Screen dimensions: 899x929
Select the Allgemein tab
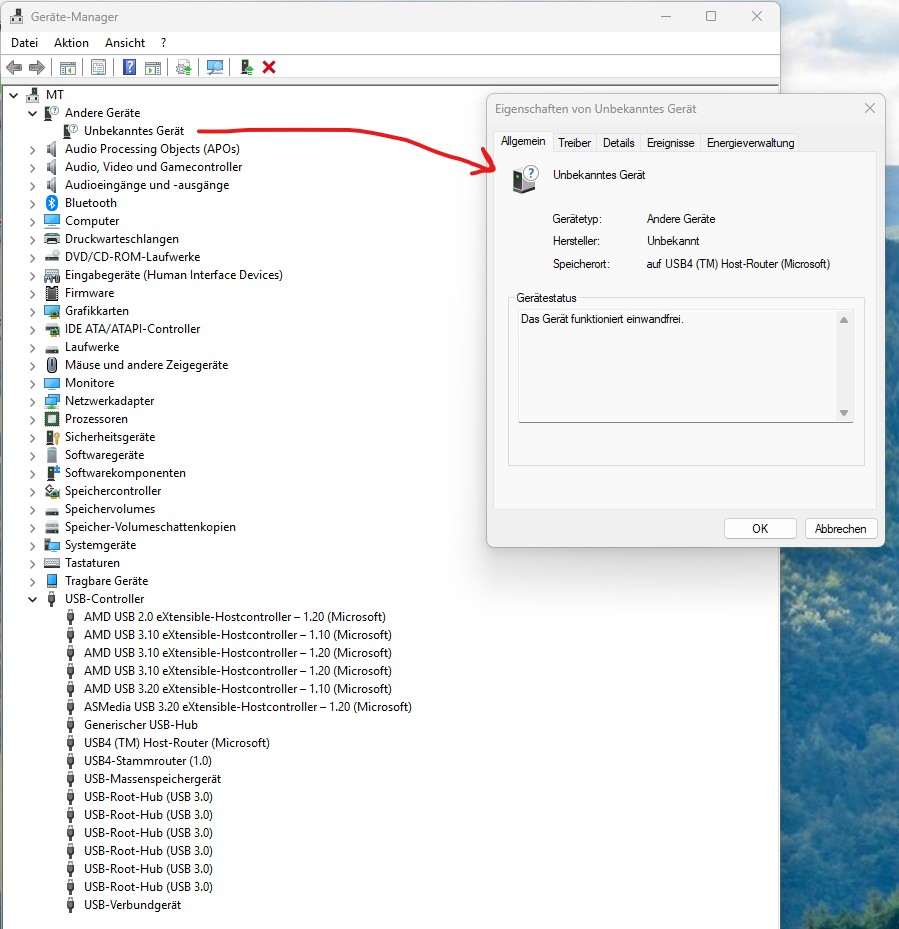pos(523,141)
